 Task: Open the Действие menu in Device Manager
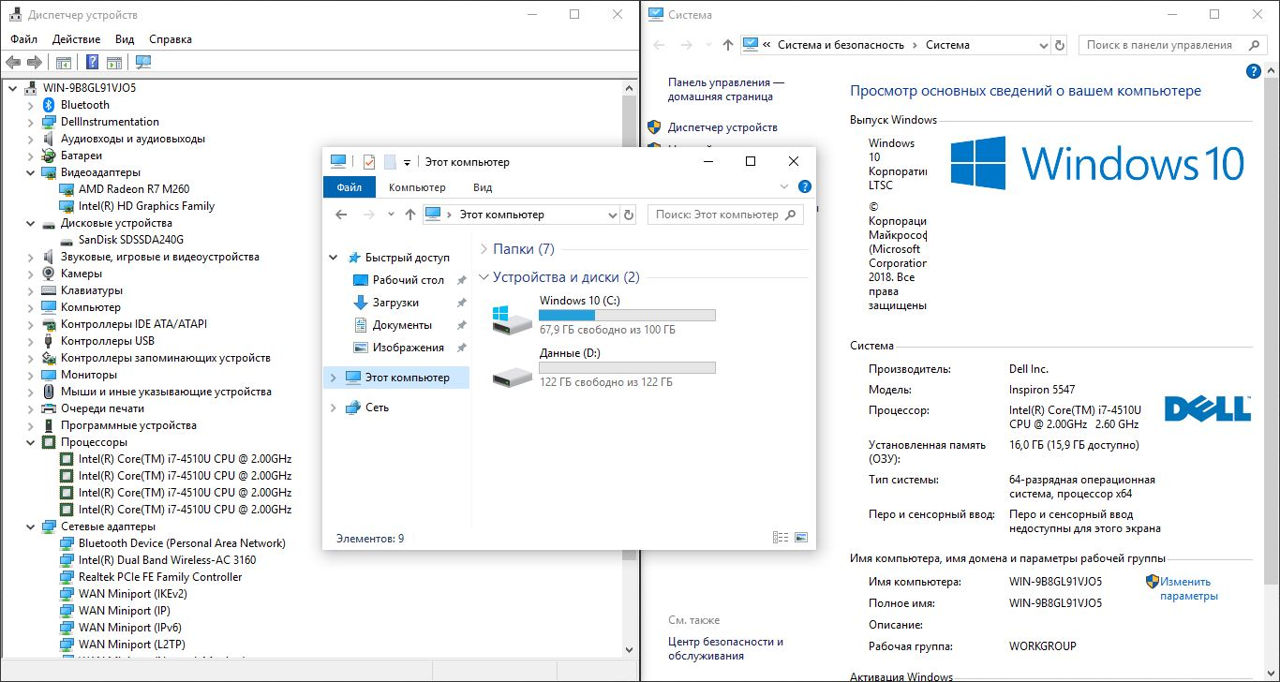[76, 39]
